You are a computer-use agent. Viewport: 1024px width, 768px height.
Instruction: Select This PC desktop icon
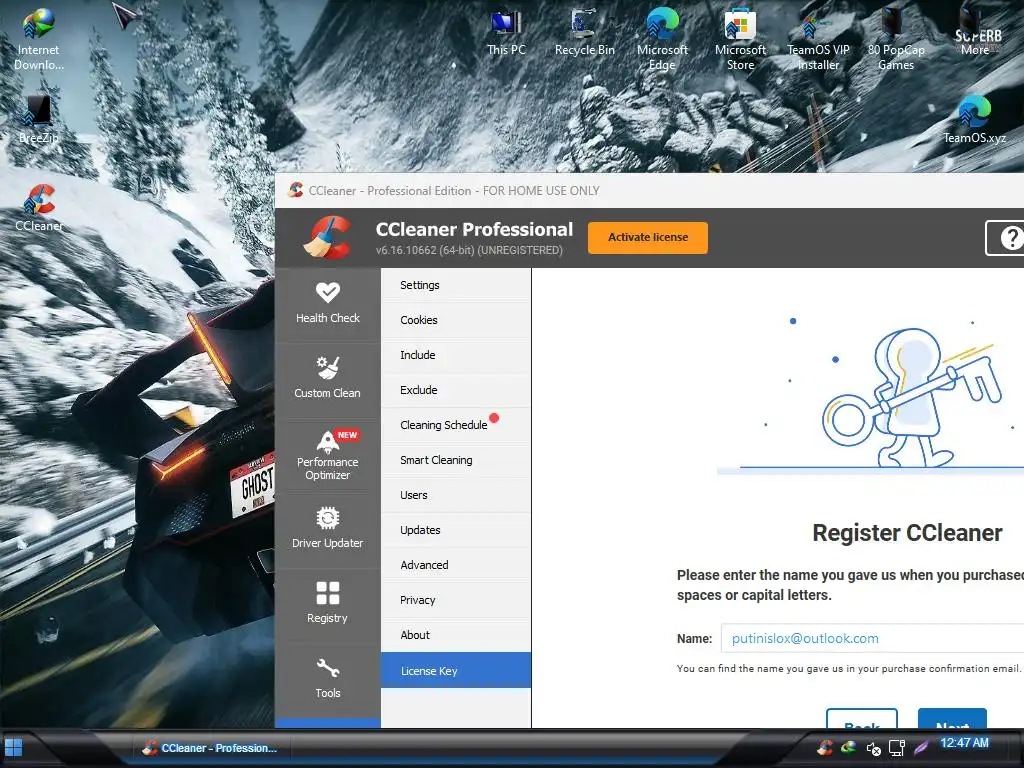click(506, 33)
